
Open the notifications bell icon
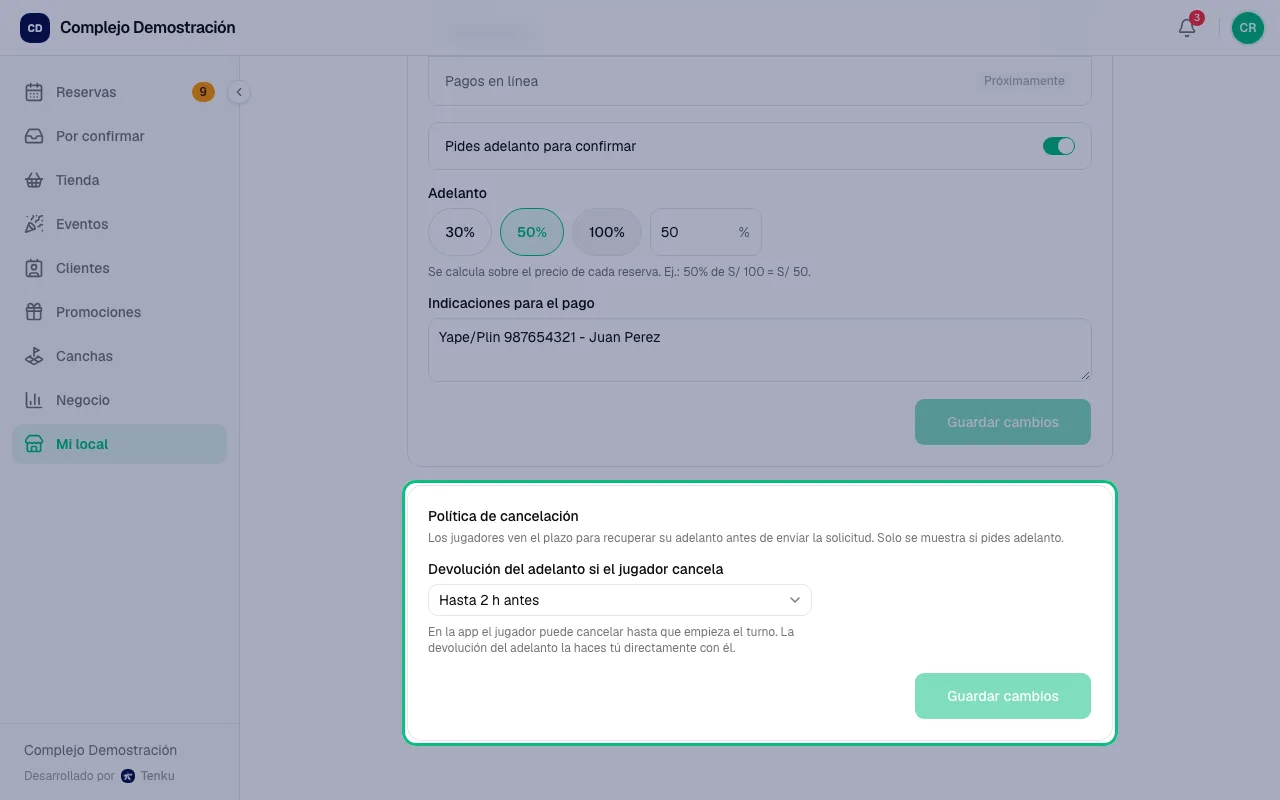[x=1187, y=28]
